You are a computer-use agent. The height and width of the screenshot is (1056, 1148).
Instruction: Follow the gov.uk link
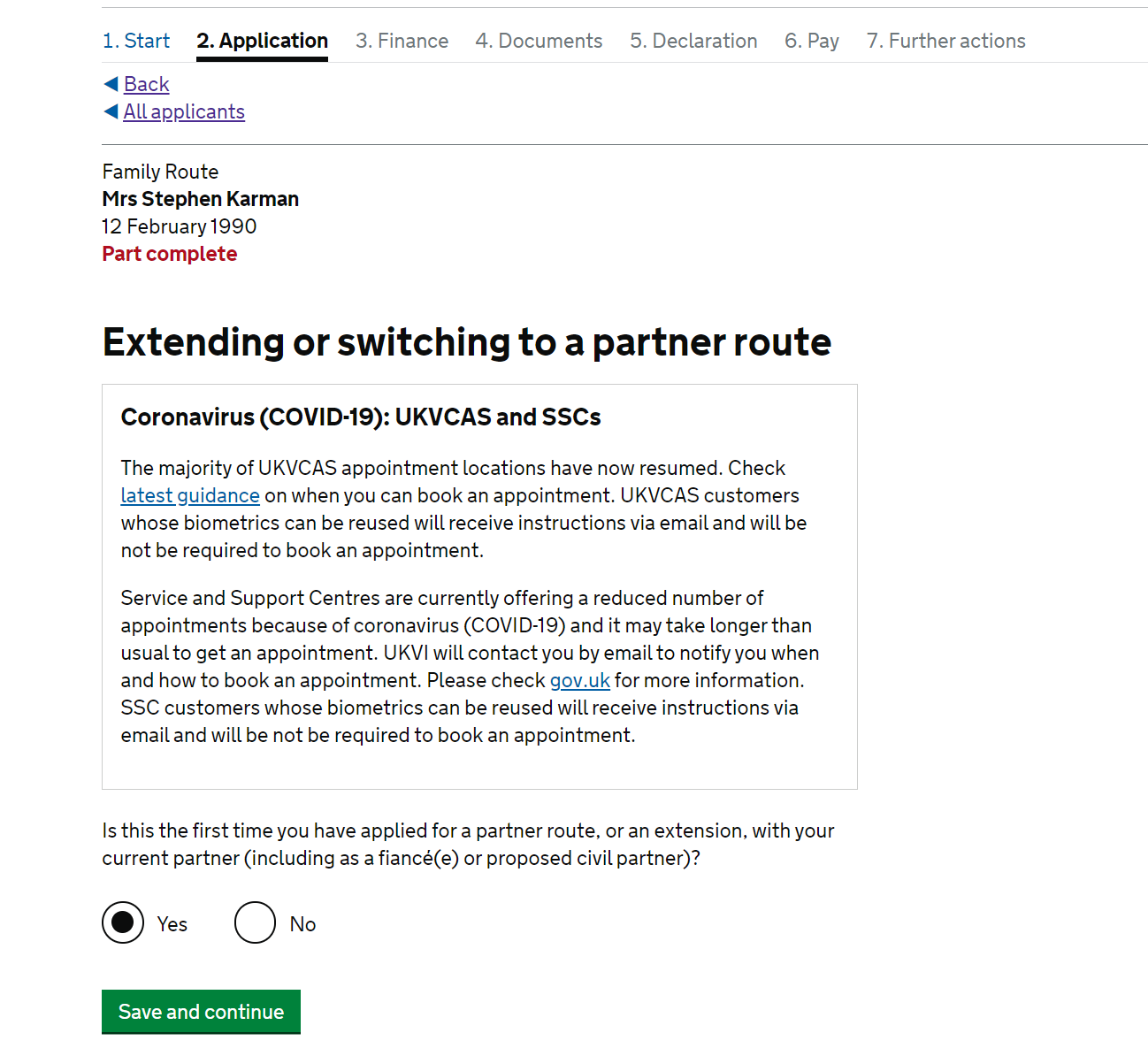[580, 680]
